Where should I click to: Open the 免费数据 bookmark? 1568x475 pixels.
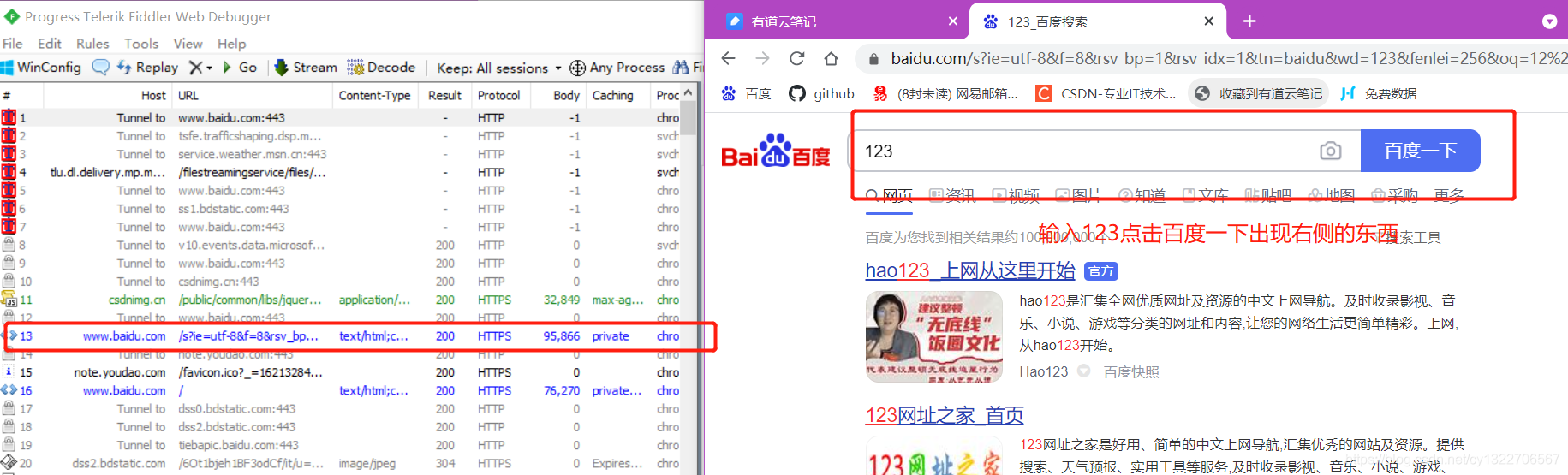tap(1379, 93)
